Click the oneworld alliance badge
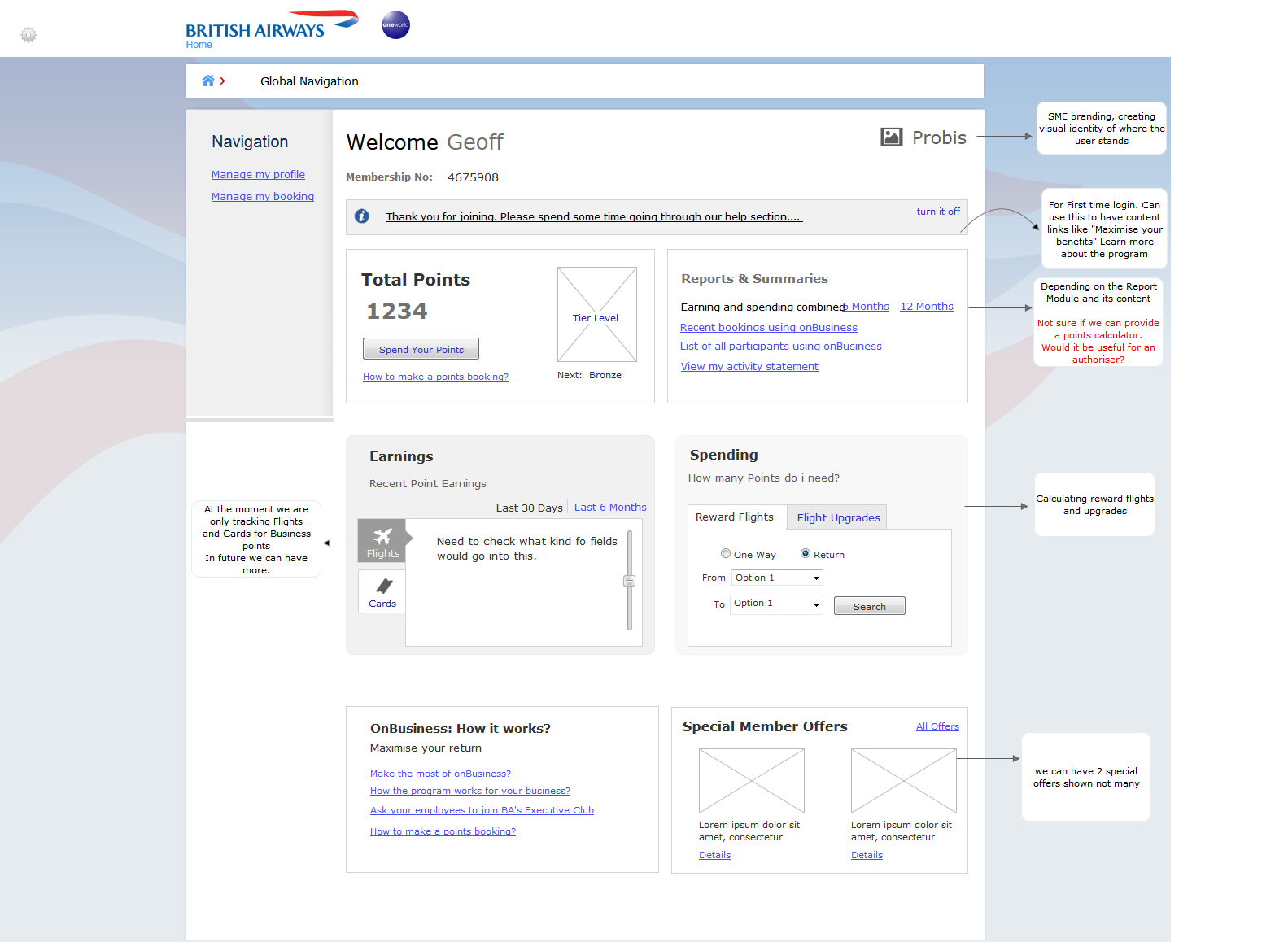This screenshot has width=1288, height=942. 395,24
